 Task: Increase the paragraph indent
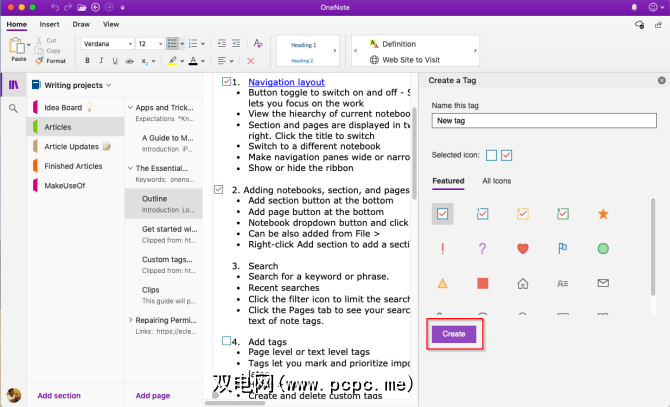(x=236, y=43)
